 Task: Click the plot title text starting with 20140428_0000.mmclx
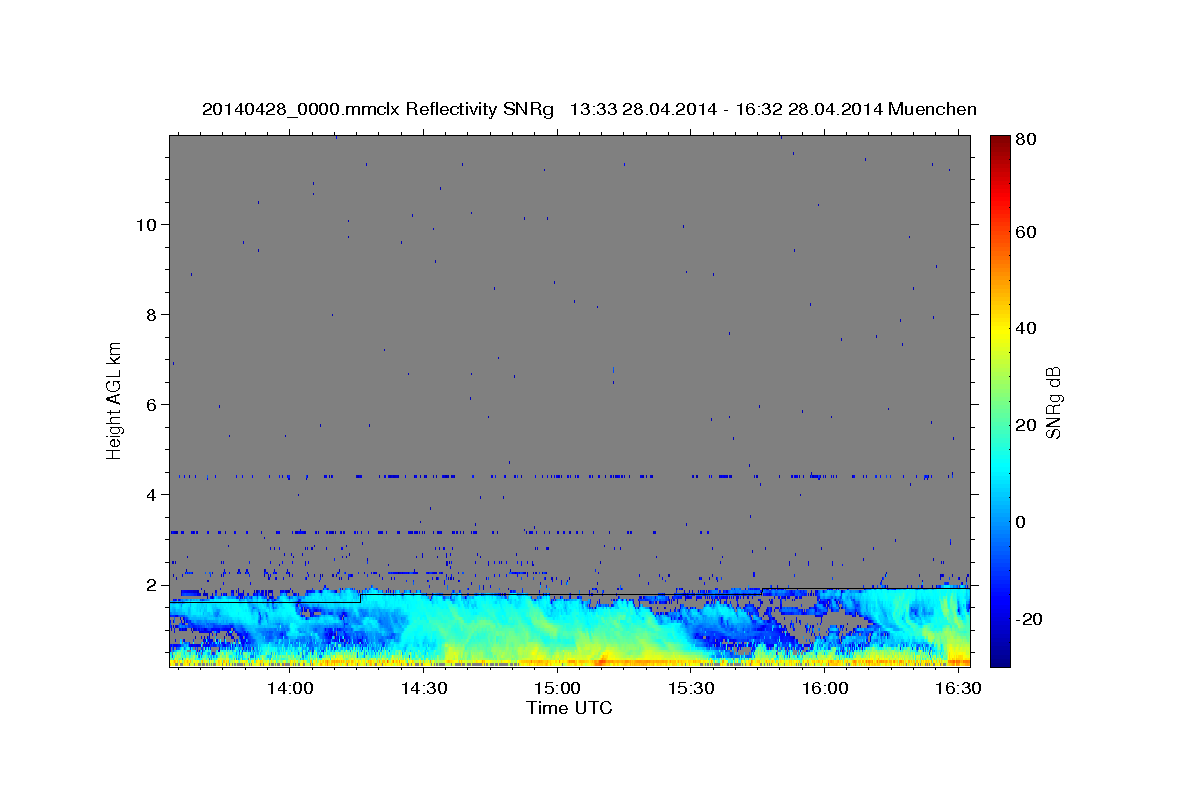point(589,109)
